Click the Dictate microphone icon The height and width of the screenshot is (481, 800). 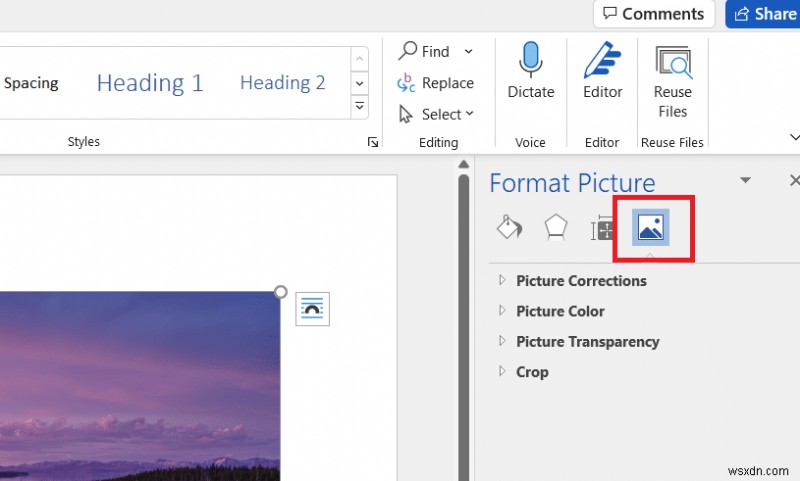coord(530,62)
